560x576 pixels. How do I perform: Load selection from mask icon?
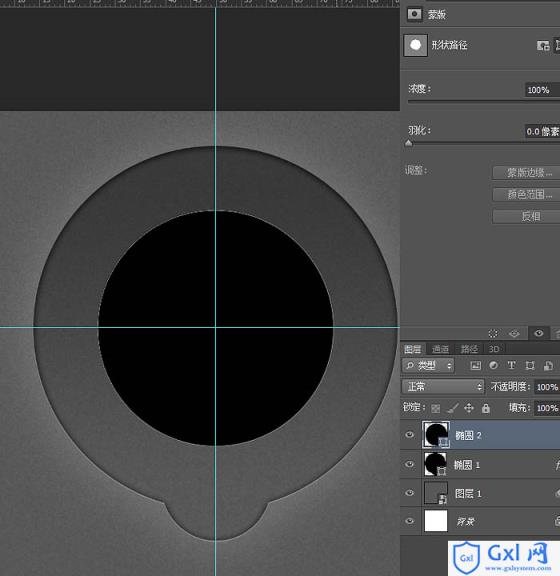493,334
